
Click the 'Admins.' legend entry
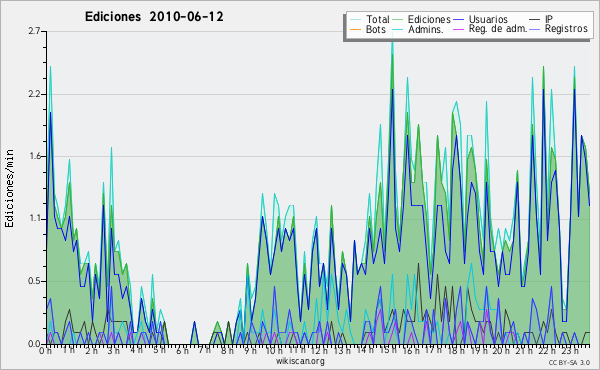pyautogui.click(x=426, y=29)
